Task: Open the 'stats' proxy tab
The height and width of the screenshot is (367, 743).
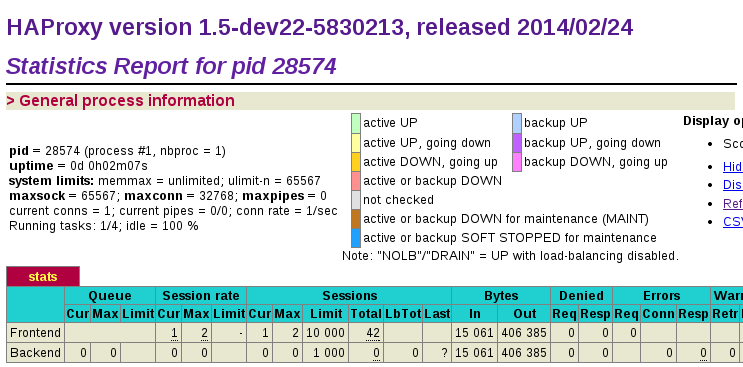Action: point(43,277)
